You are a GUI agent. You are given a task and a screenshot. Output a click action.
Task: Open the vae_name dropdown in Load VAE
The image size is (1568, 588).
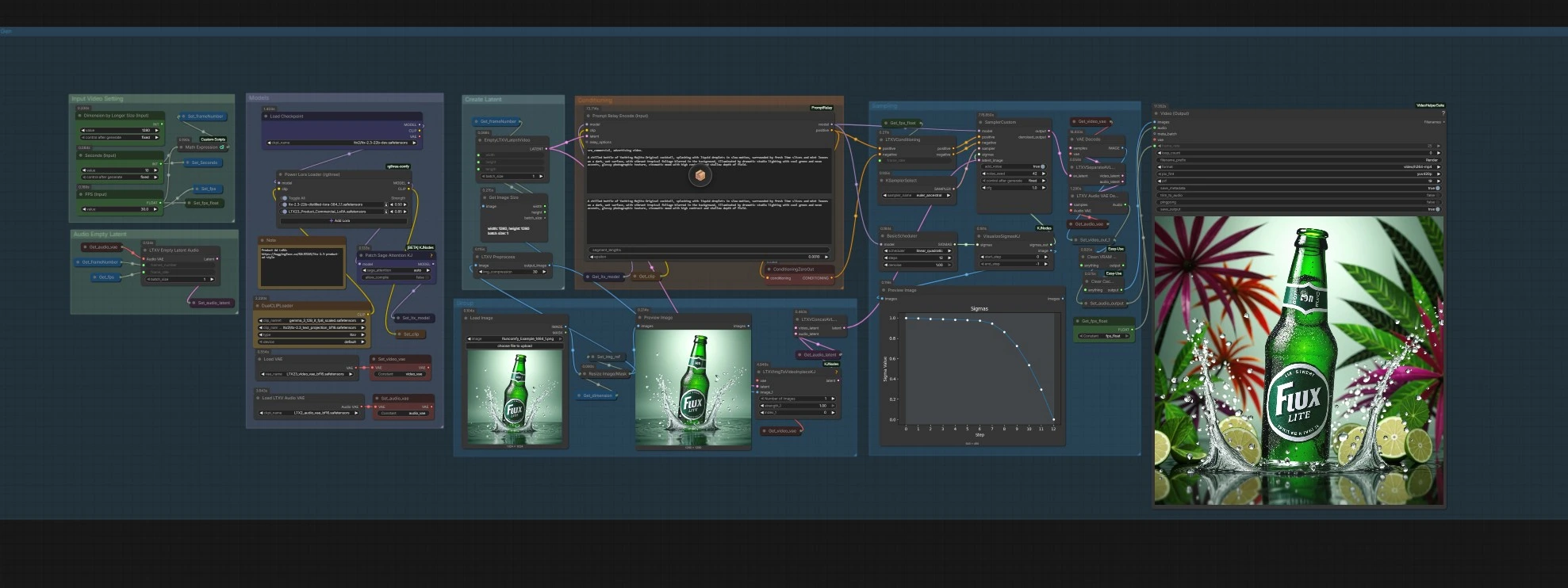(x=307, y=374)
